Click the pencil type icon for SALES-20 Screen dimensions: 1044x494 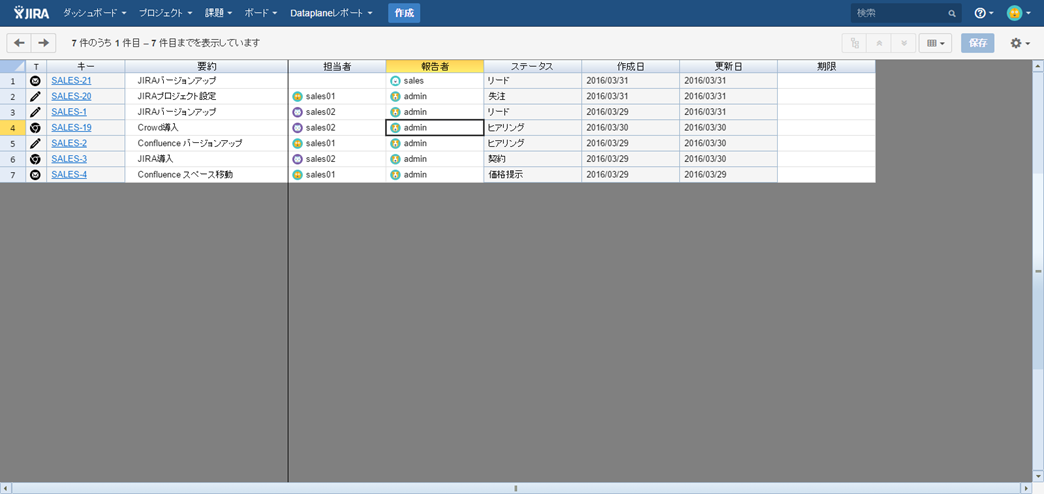35,96
